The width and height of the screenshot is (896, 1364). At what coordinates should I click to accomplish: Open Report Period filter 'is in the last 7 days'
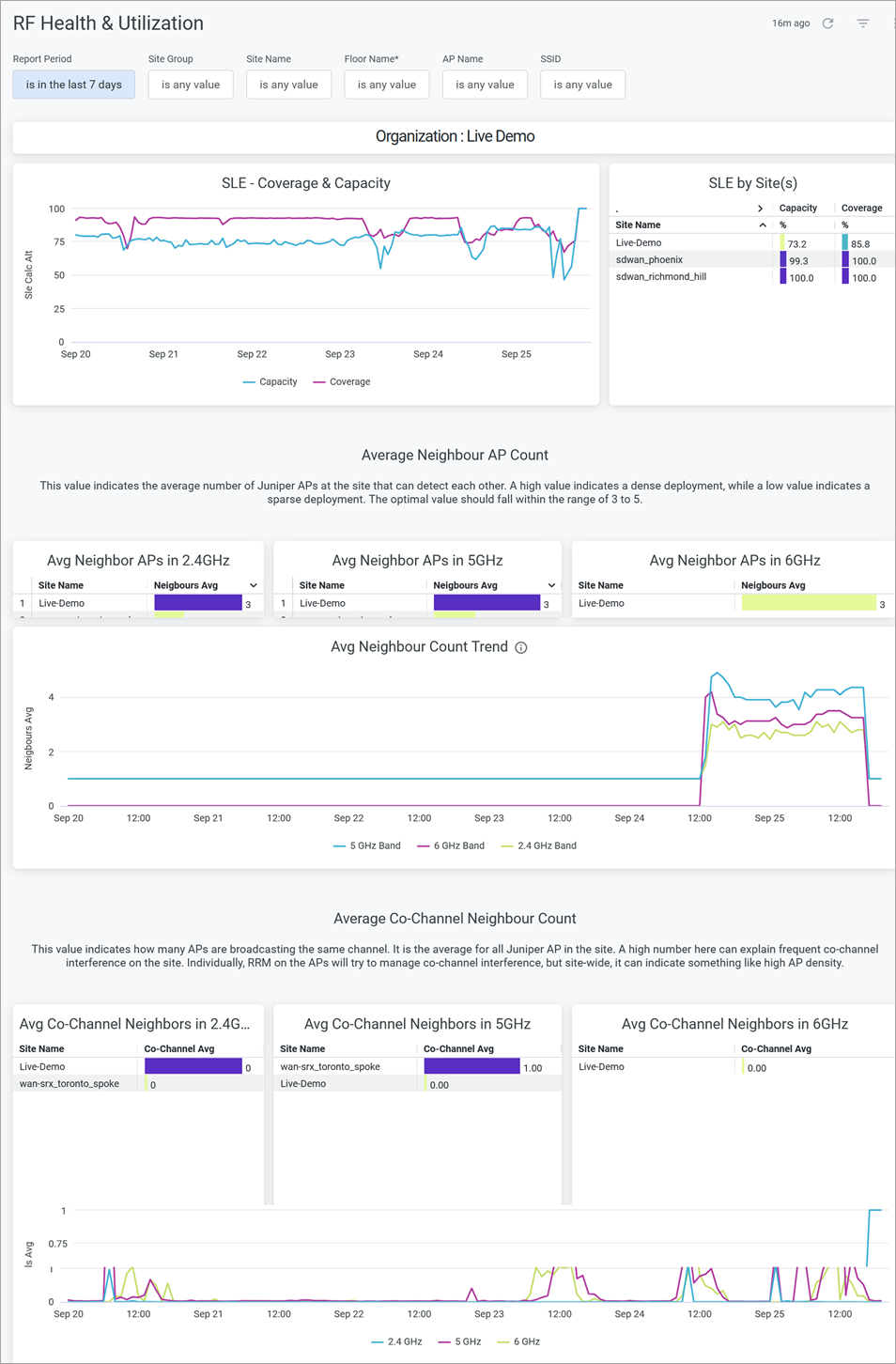tap(74, 85)
